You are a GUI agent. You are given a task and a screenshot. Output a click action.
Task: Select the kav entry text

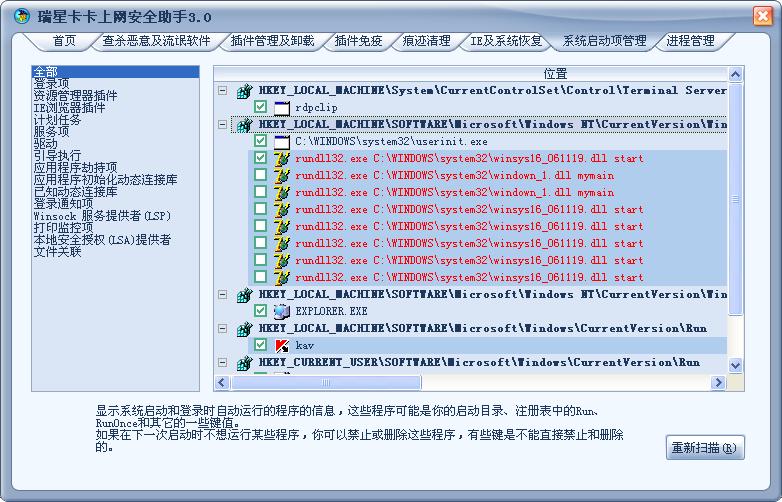coord(304,345)
